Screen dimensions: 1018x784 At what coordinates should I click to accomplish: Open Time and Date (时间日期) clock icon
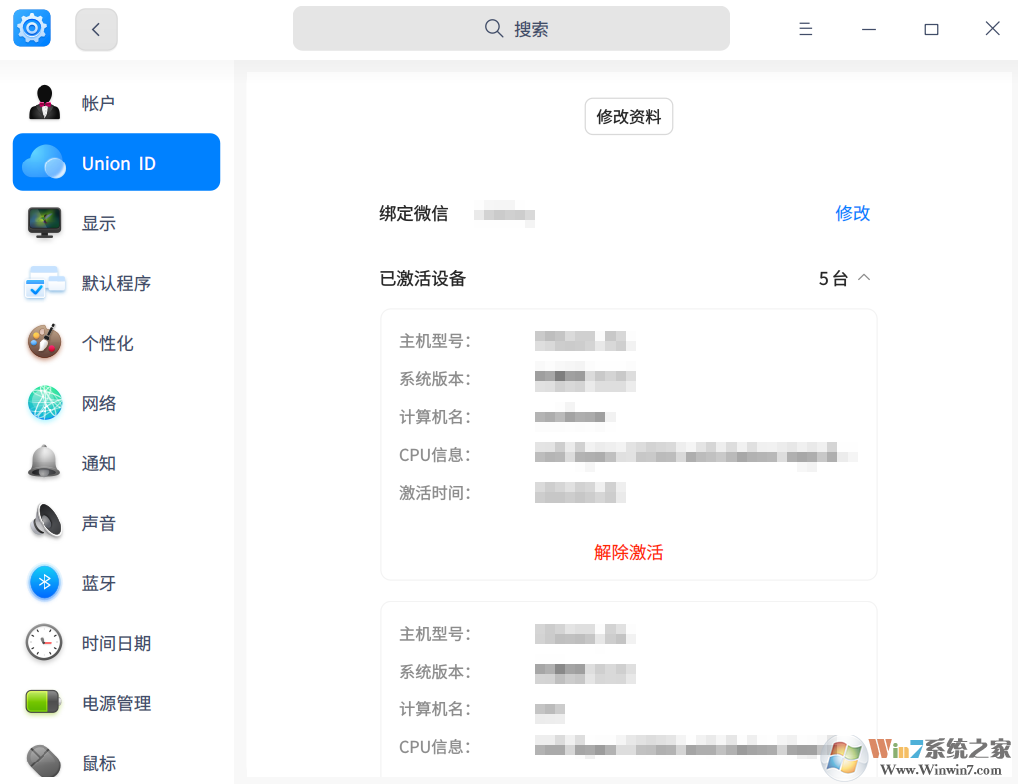pyautogui.click(x=44, y=643)
